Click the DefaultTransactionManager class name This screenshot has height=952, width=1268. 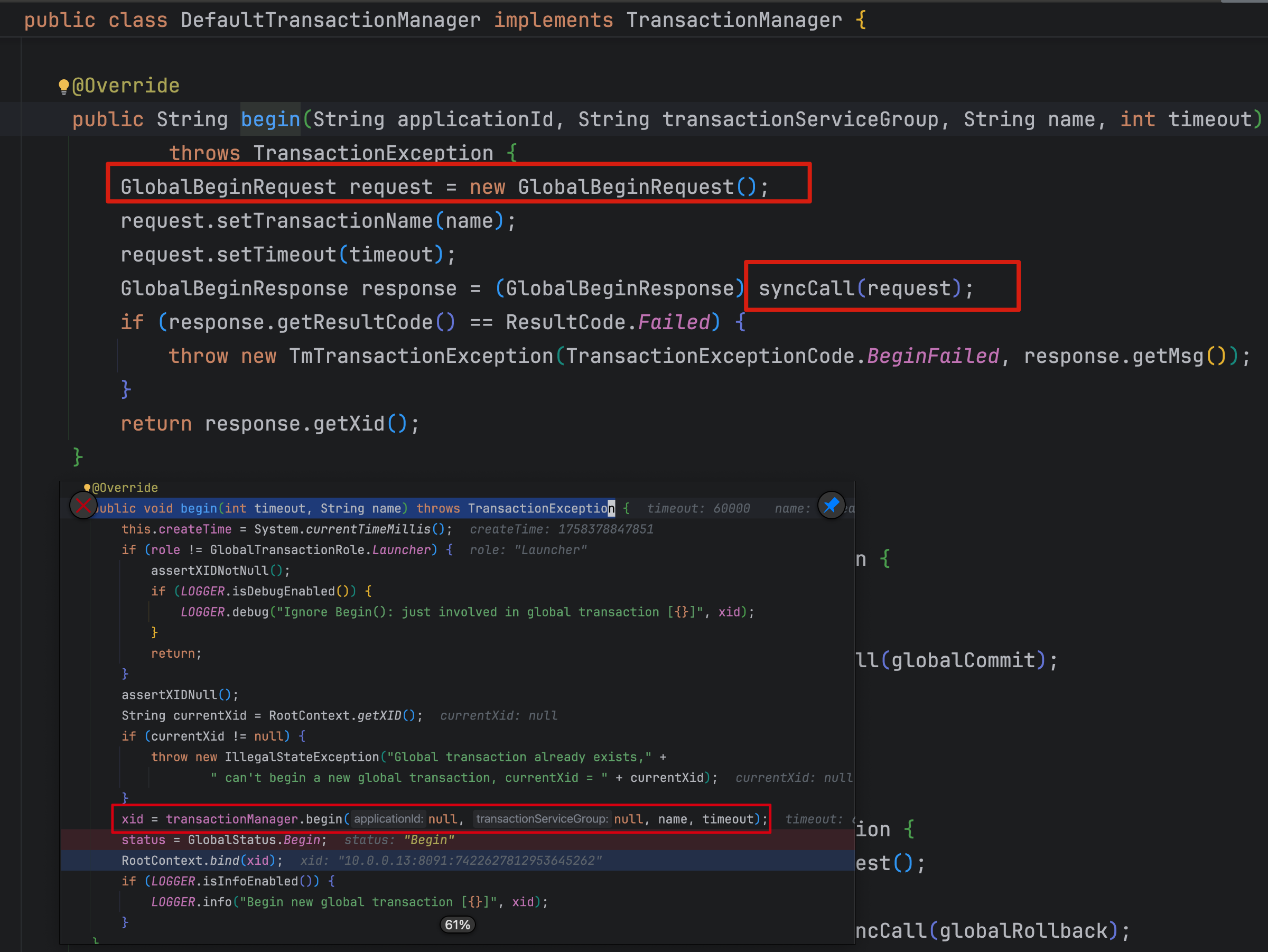(330, 20)
